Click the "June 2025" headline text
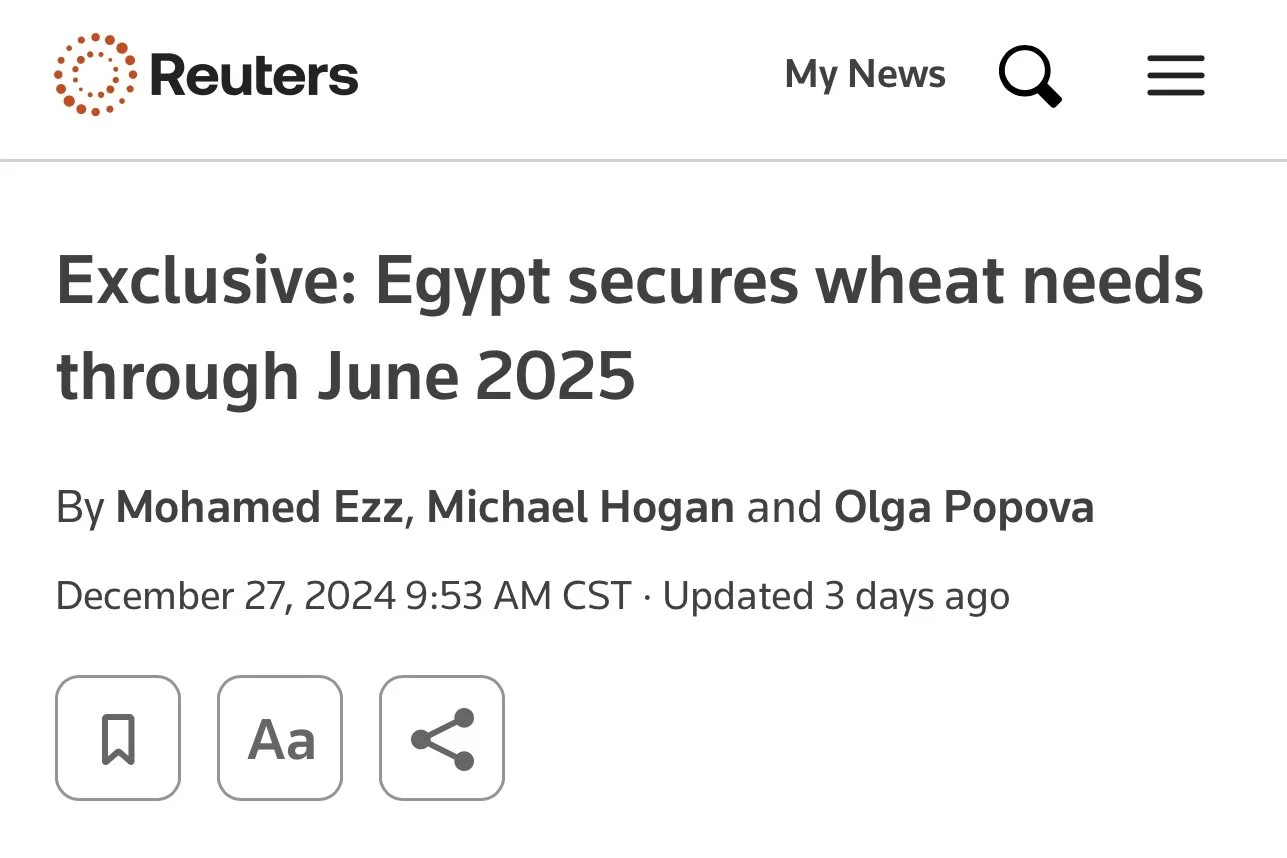Screen dimensions: 1287x858 476,377
